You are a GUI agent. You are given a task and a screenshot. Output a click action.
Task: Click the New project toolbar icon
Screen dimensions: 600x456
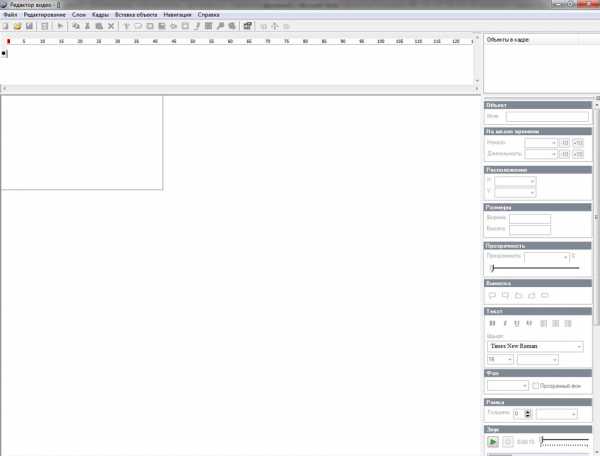click(x=5, y=26)
